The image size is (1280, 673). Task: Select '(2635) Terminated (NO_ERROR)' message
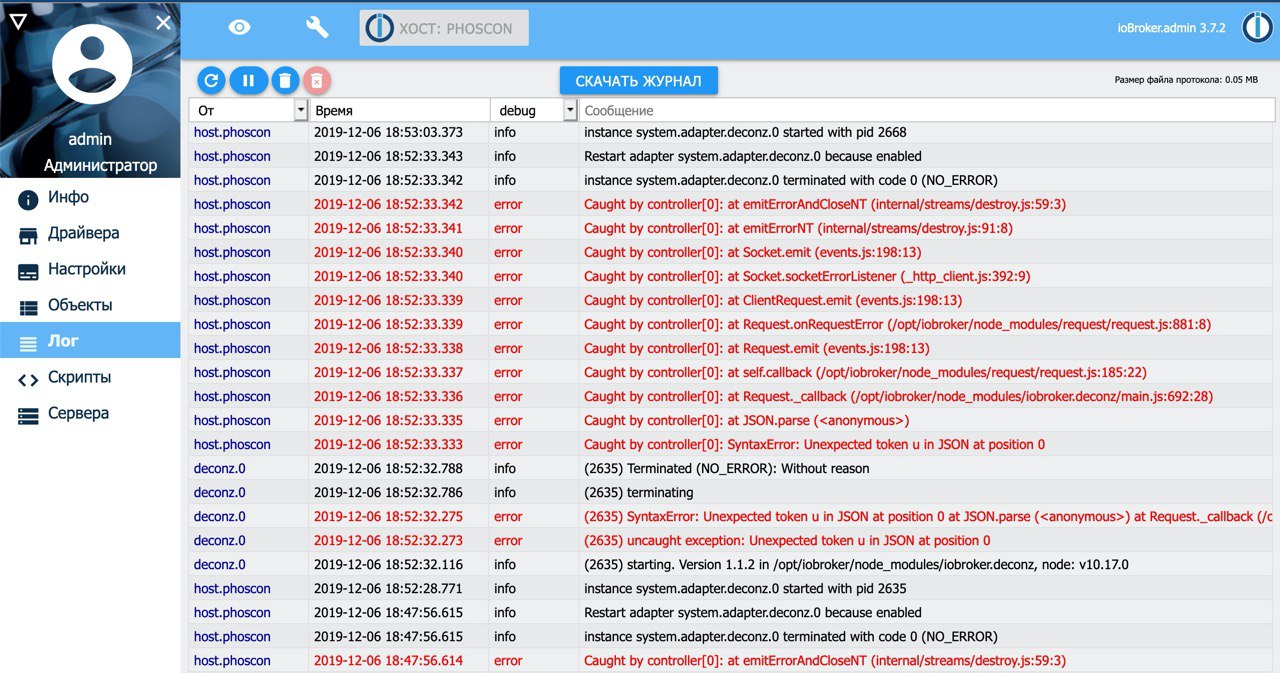click(727, 468)
